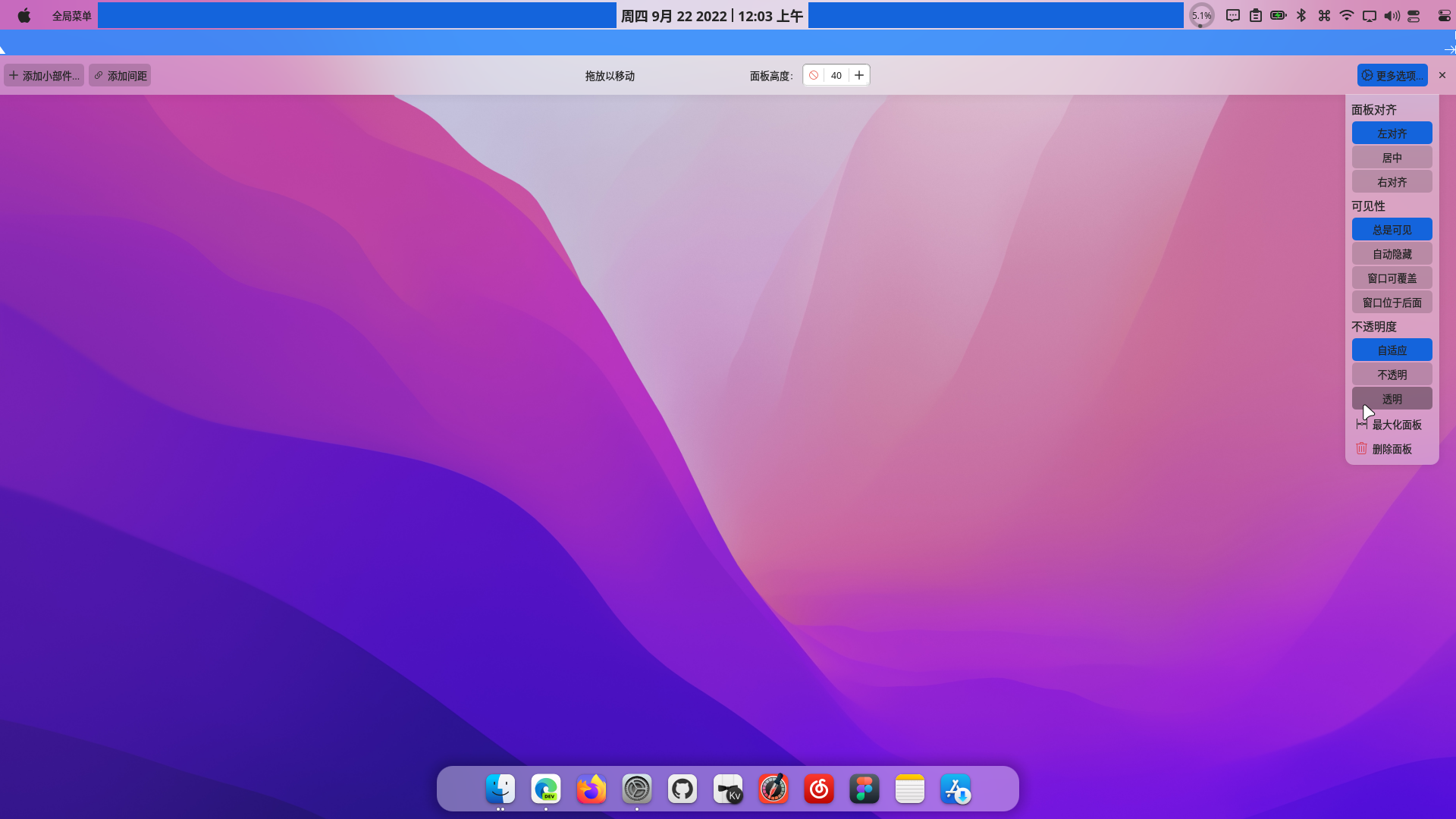Click the 面板对齐 section heading
Viewport: 1456px width, 819px height.
pos(1374,109)
